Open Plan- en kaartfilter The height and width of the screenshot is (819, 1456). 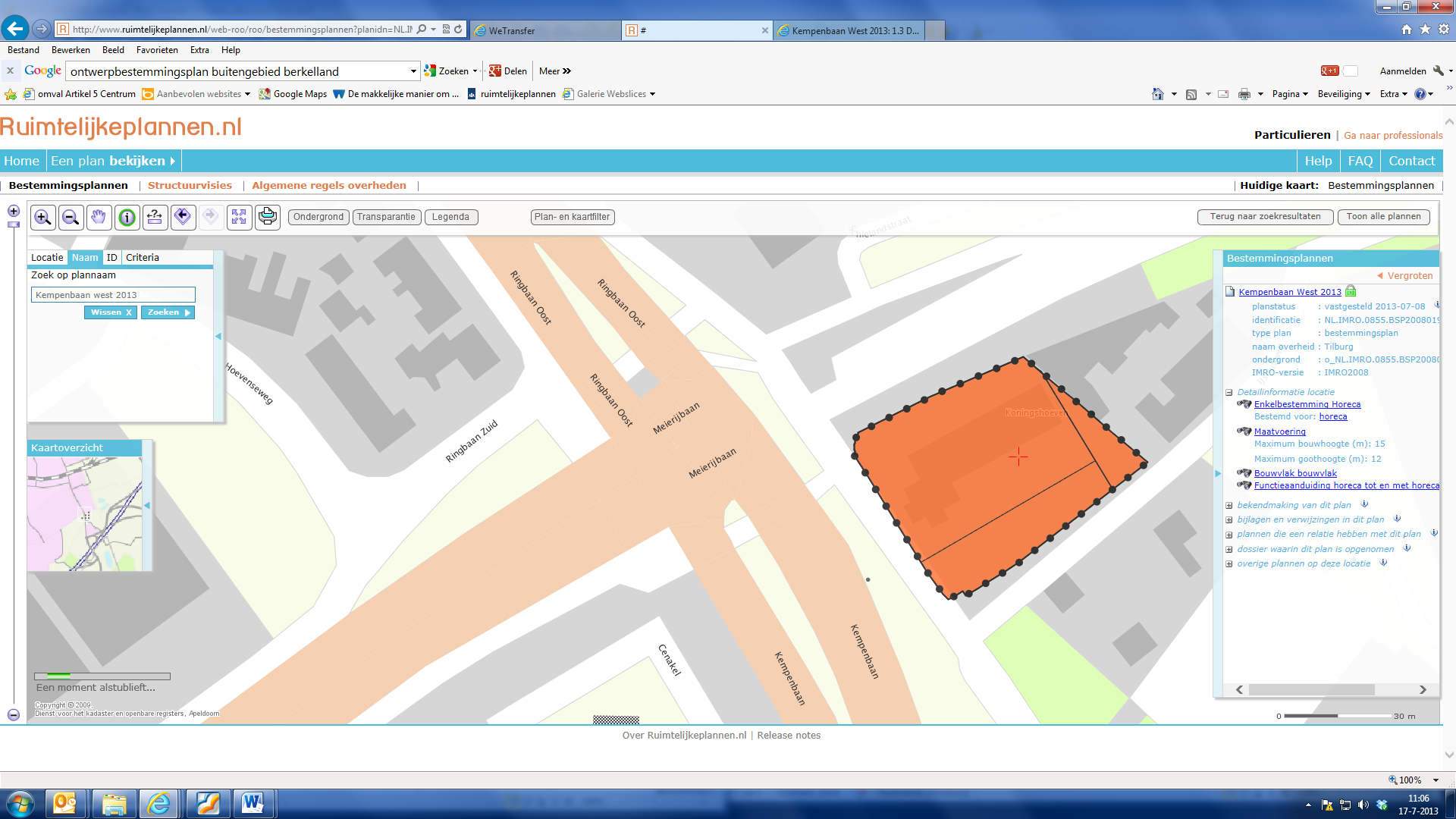tap(572, 217)
